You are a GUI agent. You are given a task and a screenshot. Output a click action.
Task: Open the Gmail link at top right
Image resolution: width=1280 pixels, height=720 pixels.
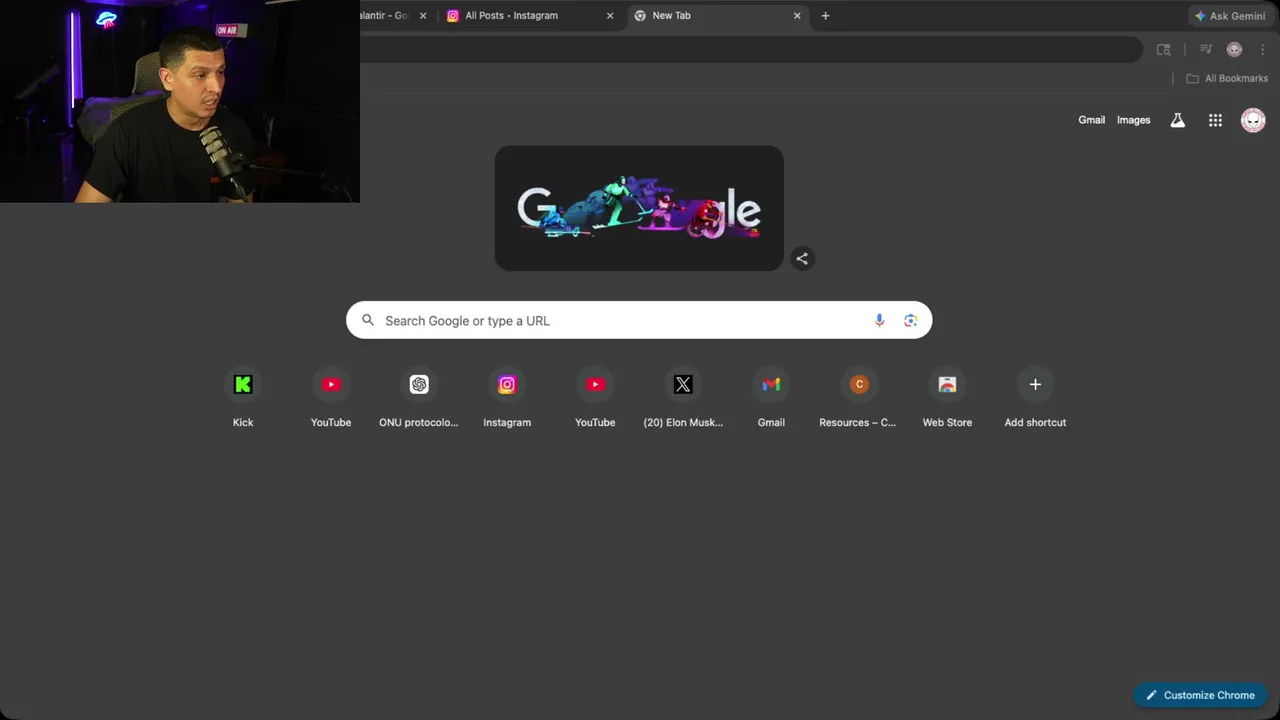click(1091, 120)
